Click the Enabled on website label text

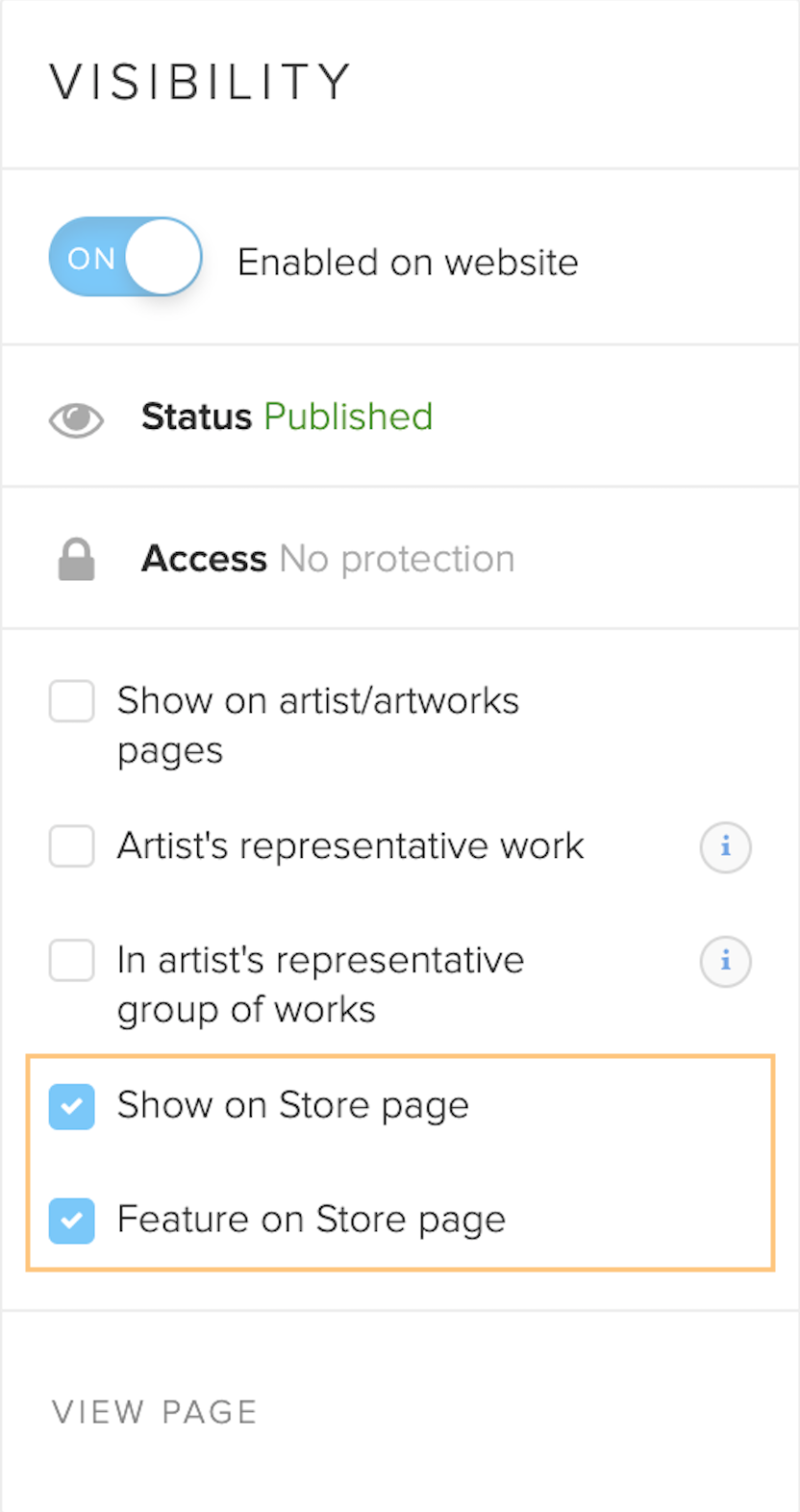click(x=408, y=263)
